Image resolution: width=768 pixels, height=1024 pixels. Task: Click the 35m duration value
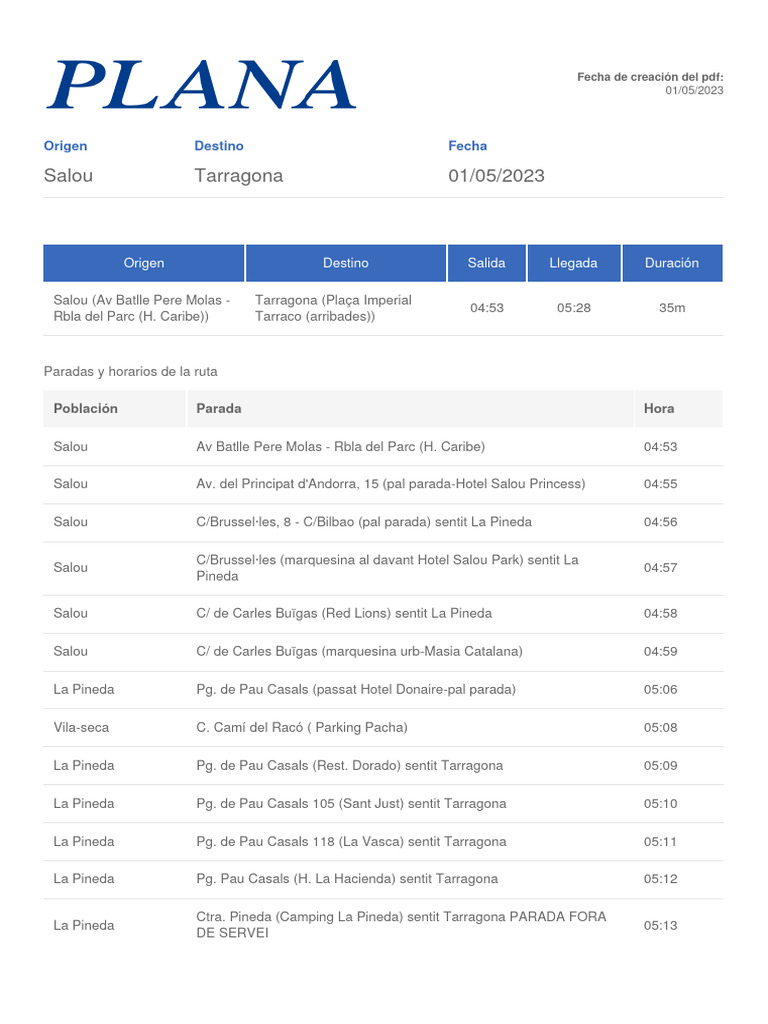[672, 308]
